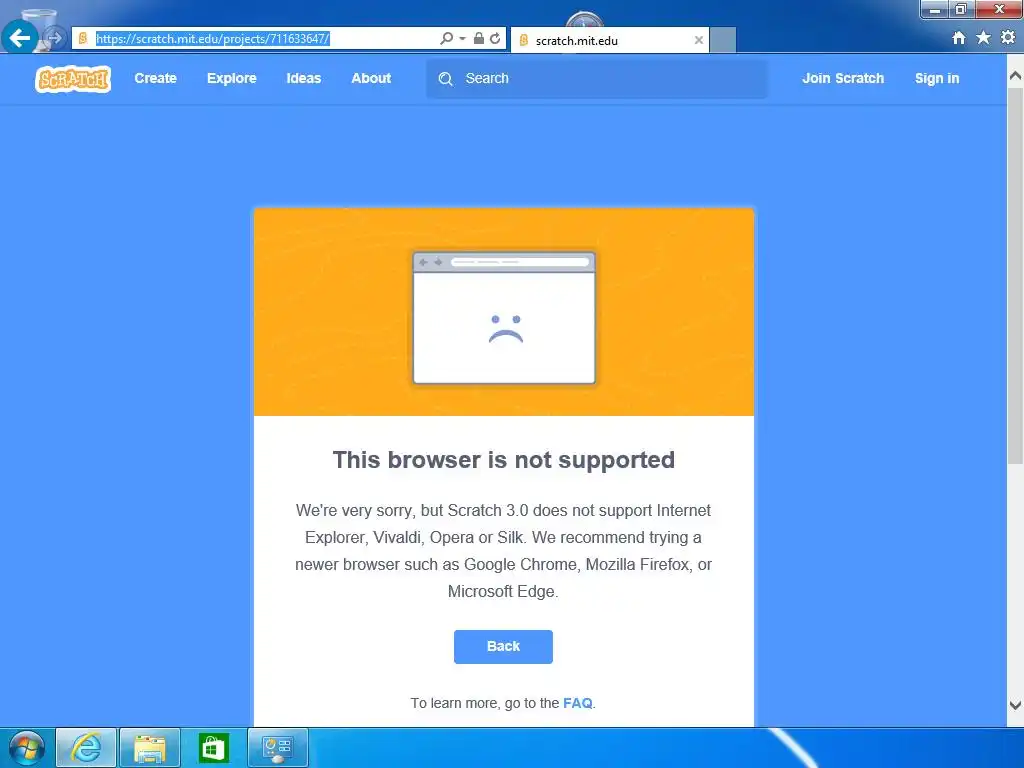Restore down the browser window
This screenshot has height=768, width=1024.
pyautogui.click(x=961, y=9)
